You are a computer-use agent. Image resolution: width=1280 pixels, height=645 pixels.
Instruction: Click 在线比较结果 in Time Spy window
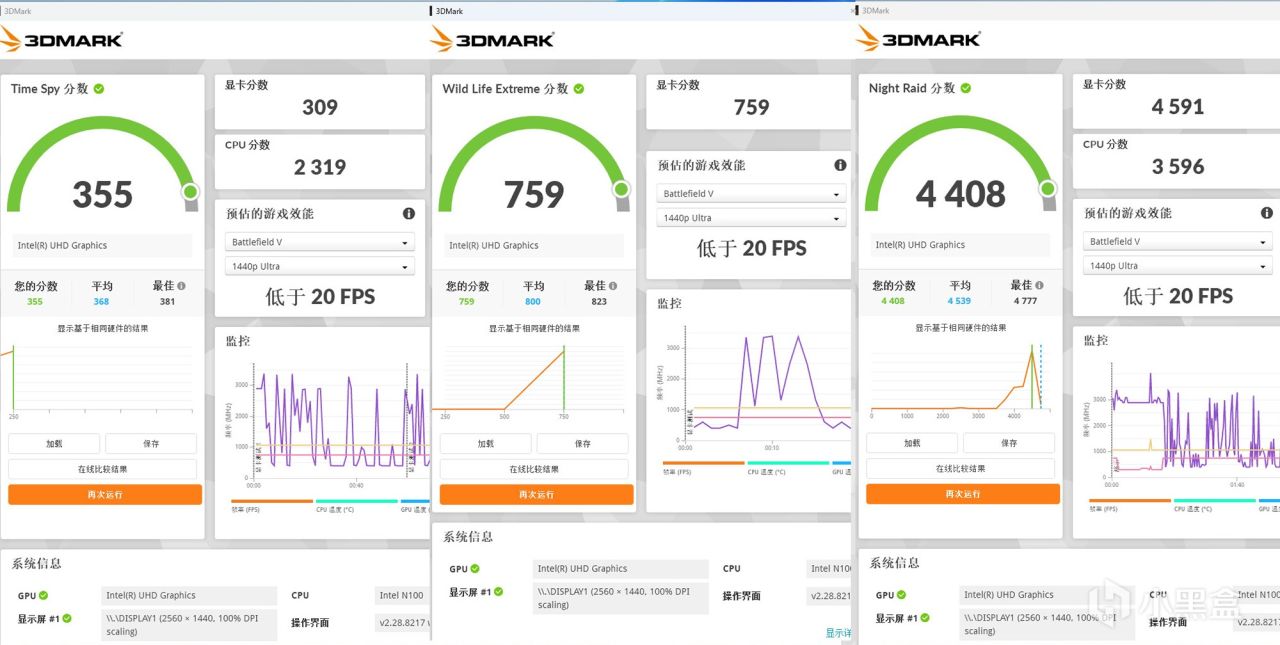(103, 469)
